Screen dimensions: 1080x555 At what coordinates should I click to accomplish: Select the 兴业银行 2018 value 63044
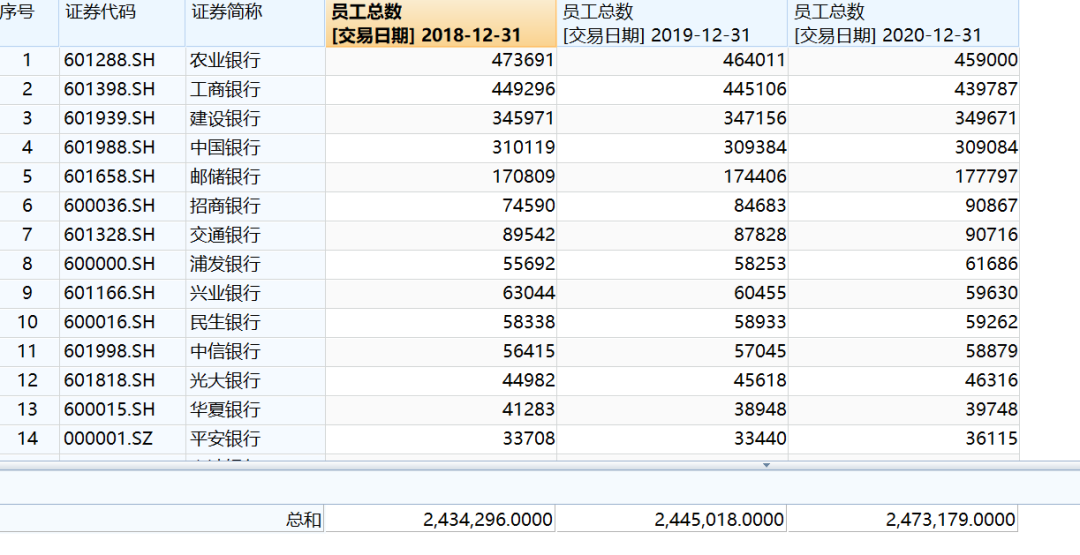click(523, 292)
